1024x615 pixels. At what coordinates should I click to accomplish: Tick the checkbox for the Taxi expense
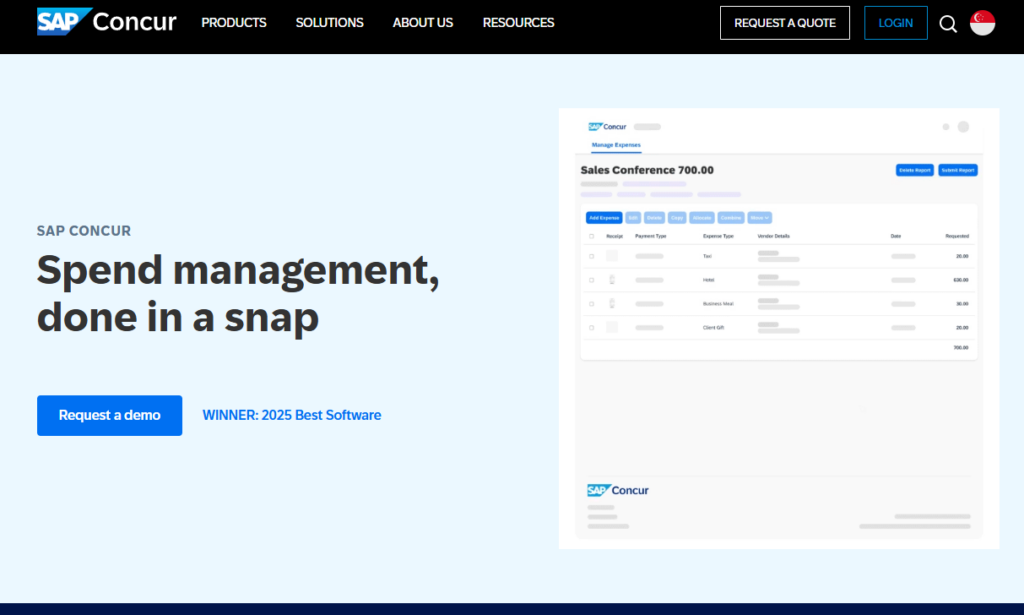[x=591, y=256]
